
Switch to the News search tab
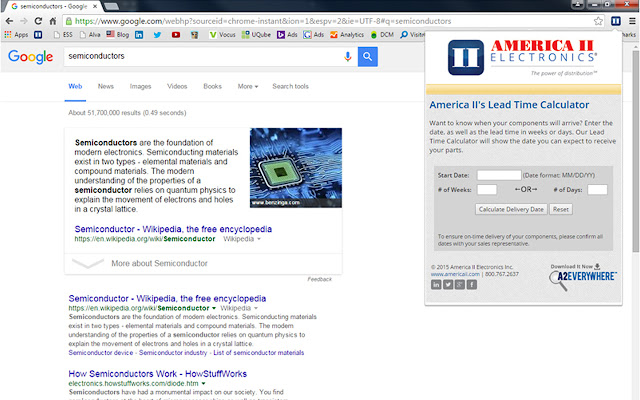pyautogui.click(x=105, y=87)
